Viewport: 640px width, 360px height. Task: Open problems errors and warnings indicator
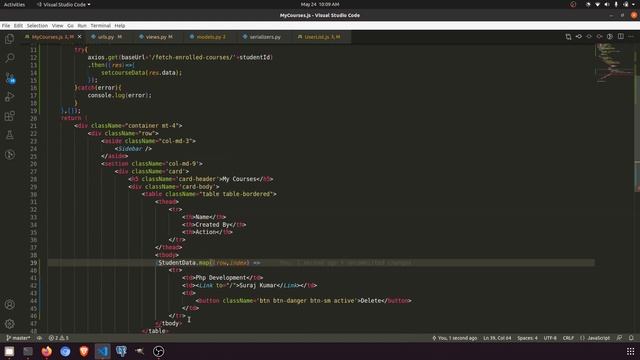pyautogui.click(x=59, y=338)
